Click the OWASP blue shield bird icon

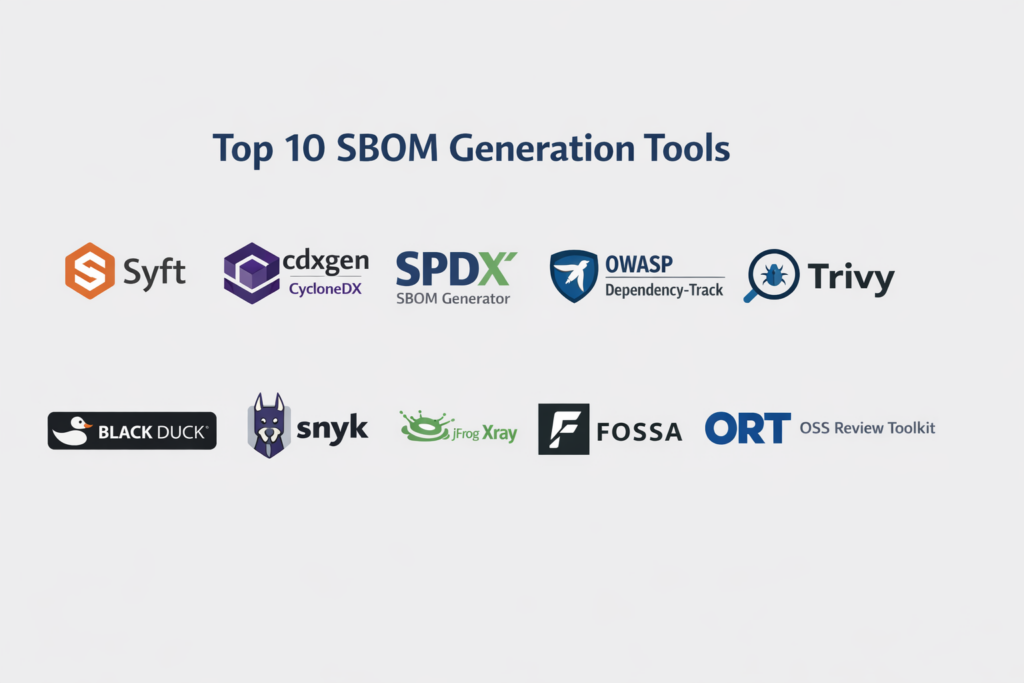574,276
